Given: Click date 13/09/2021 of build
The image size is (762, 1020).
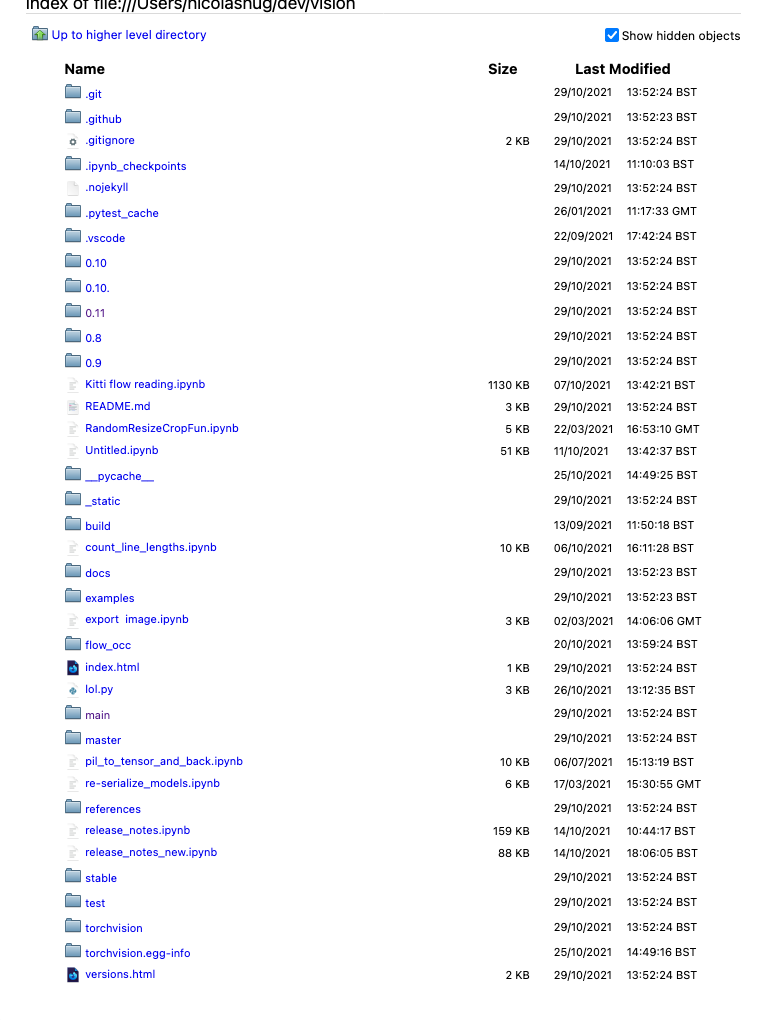Looking at the screenshot, I should 583,525.
